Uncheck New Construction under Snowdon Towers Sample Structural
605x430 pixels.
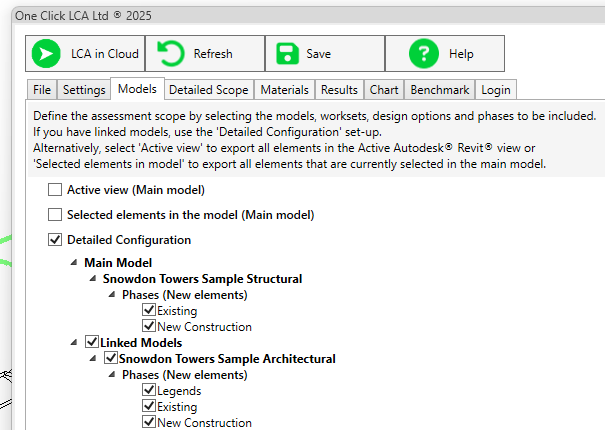[x=149, y=325]
